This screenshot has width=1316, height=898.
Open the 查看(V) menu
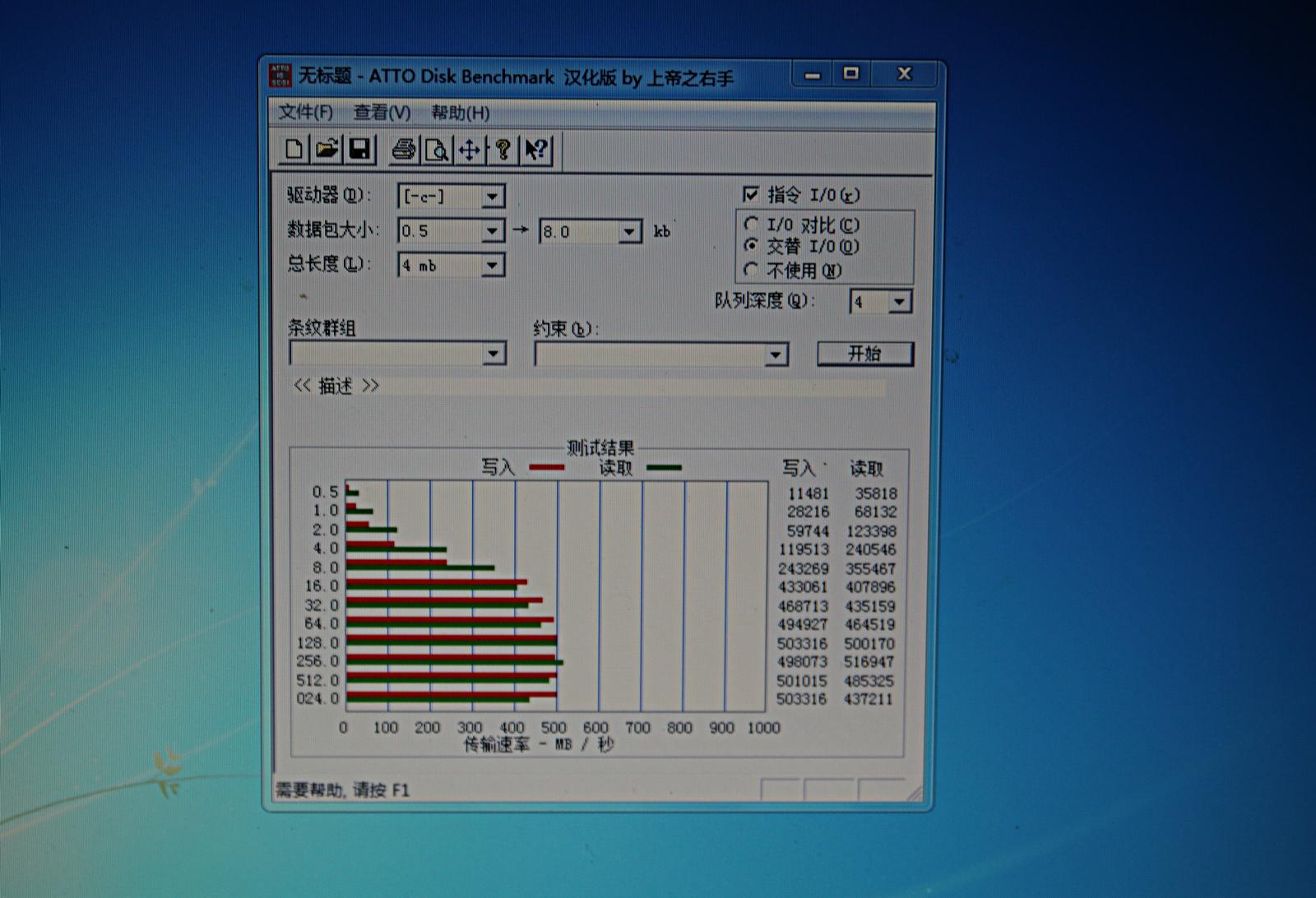(382, 112)
